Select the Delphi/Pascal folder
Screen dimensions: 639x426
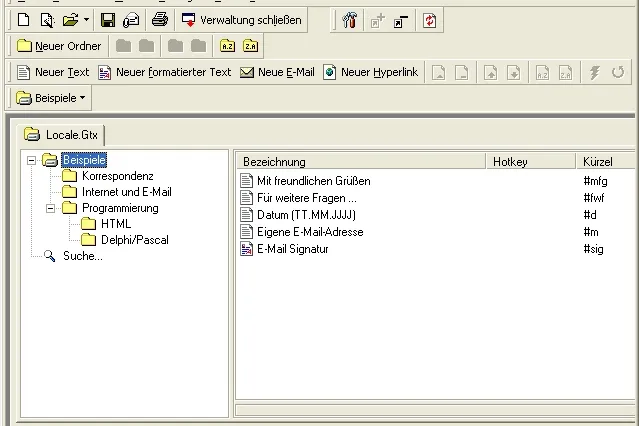135,240
